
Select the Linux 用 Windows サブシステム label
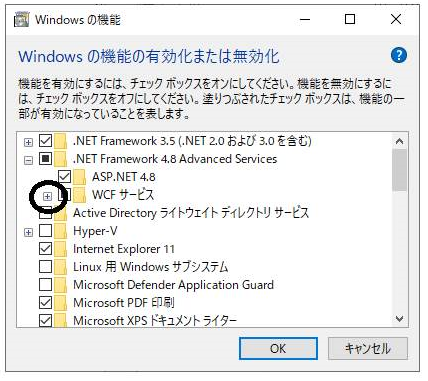tap(151, 267)
